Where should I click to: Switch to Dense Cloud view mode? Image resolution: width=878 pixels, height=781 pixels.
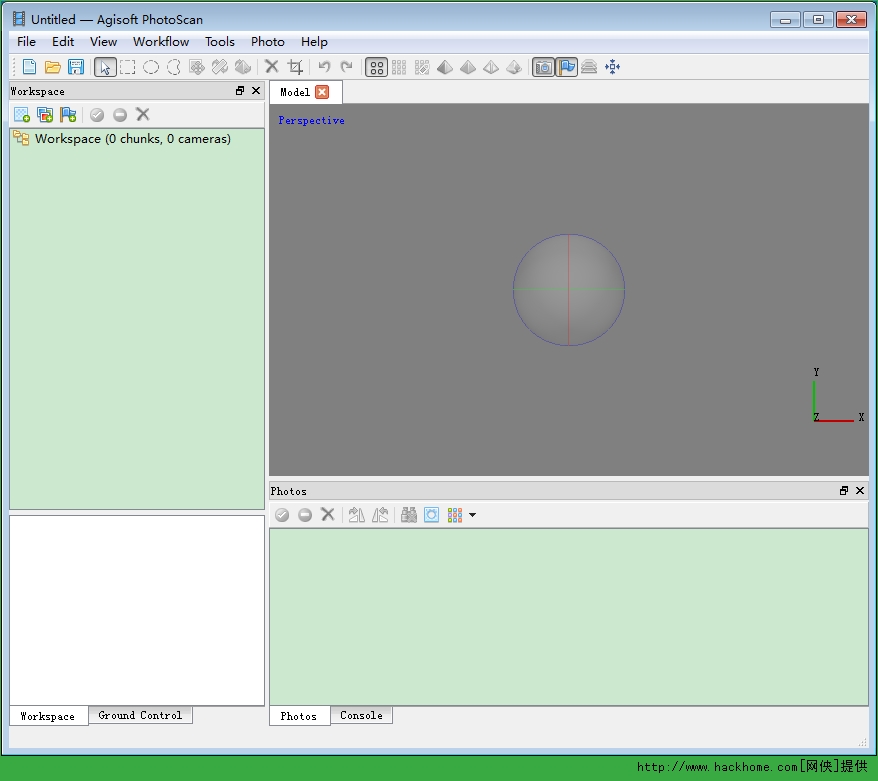[399, 68]
